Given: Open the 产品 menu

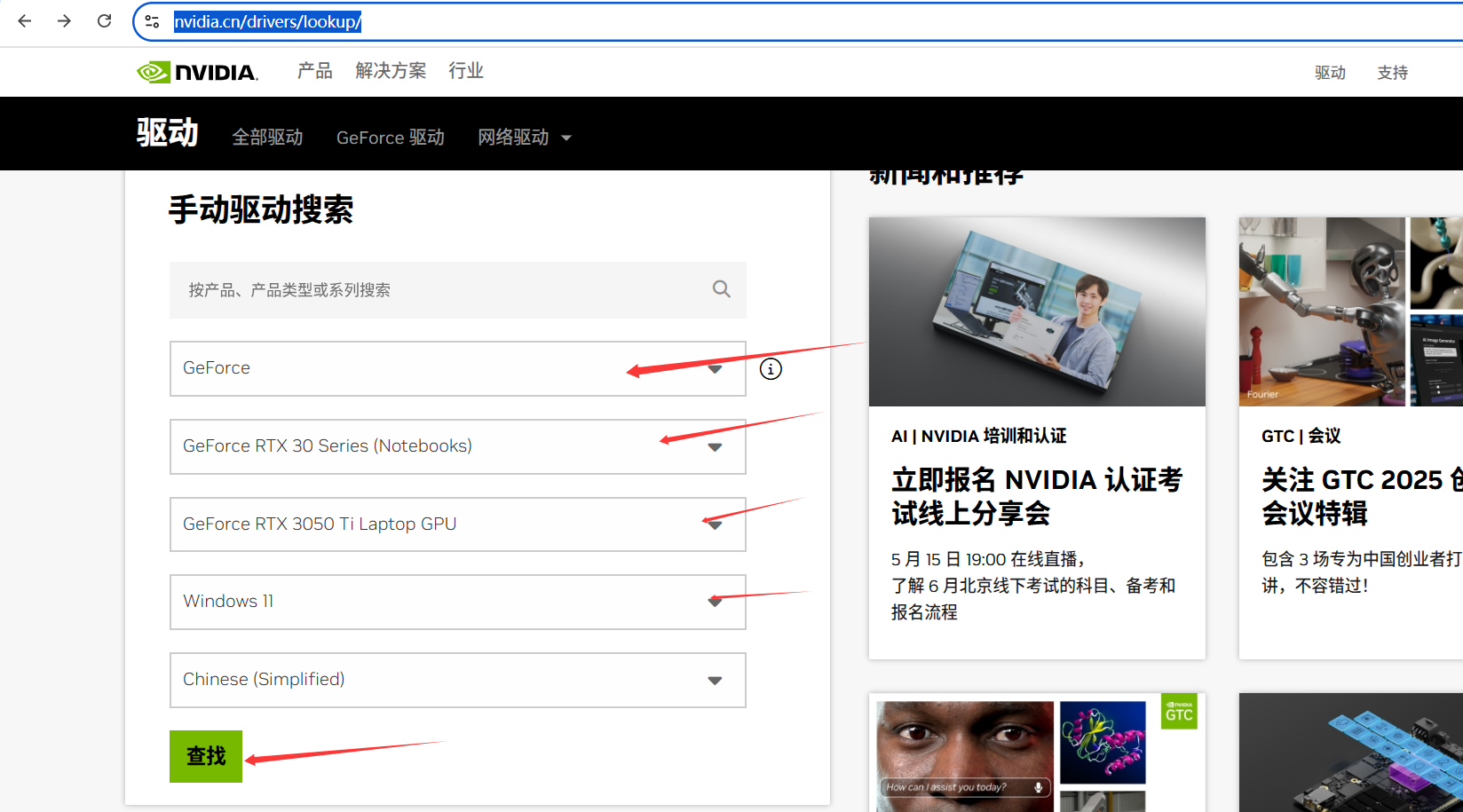Looking at the screenshot, I should tap(314, 71).
